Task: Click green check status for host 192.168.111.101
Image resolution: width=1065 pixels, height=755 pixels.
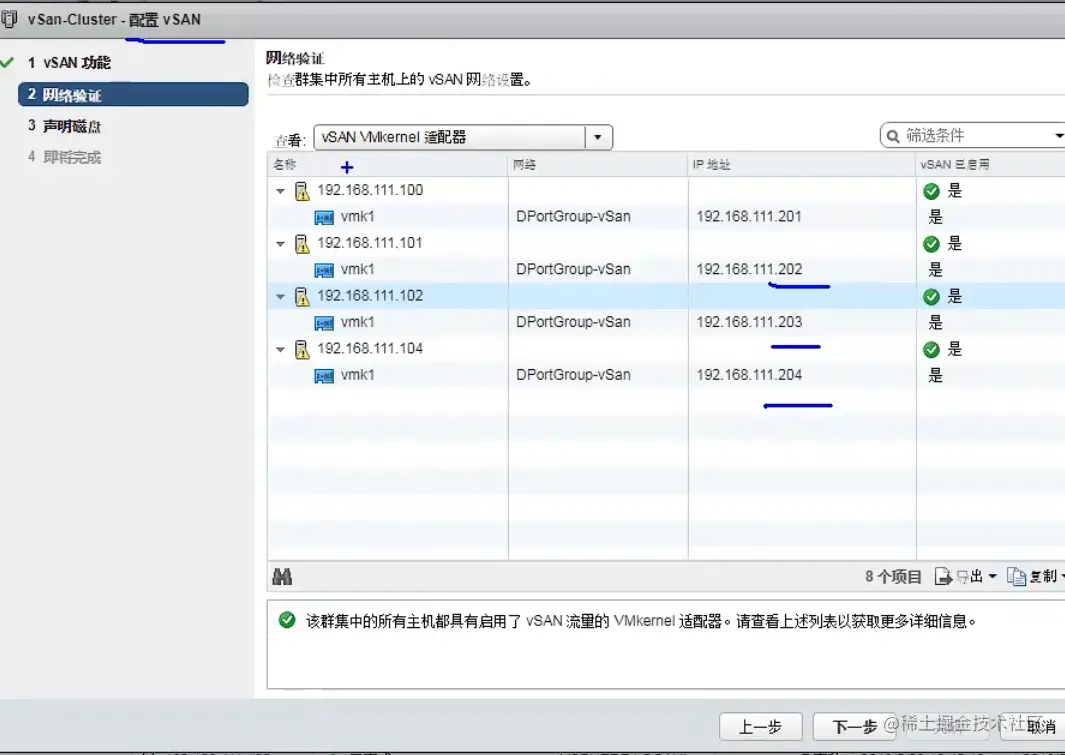Action: [x=931, y=244]
